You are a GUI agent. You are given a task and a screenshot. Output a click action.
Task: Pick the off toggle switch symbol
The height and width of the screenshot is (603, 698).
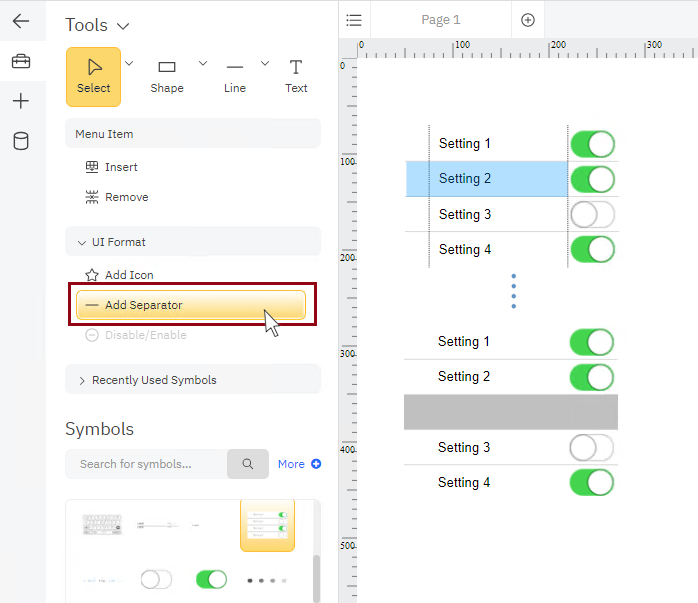tap(156, 579)
